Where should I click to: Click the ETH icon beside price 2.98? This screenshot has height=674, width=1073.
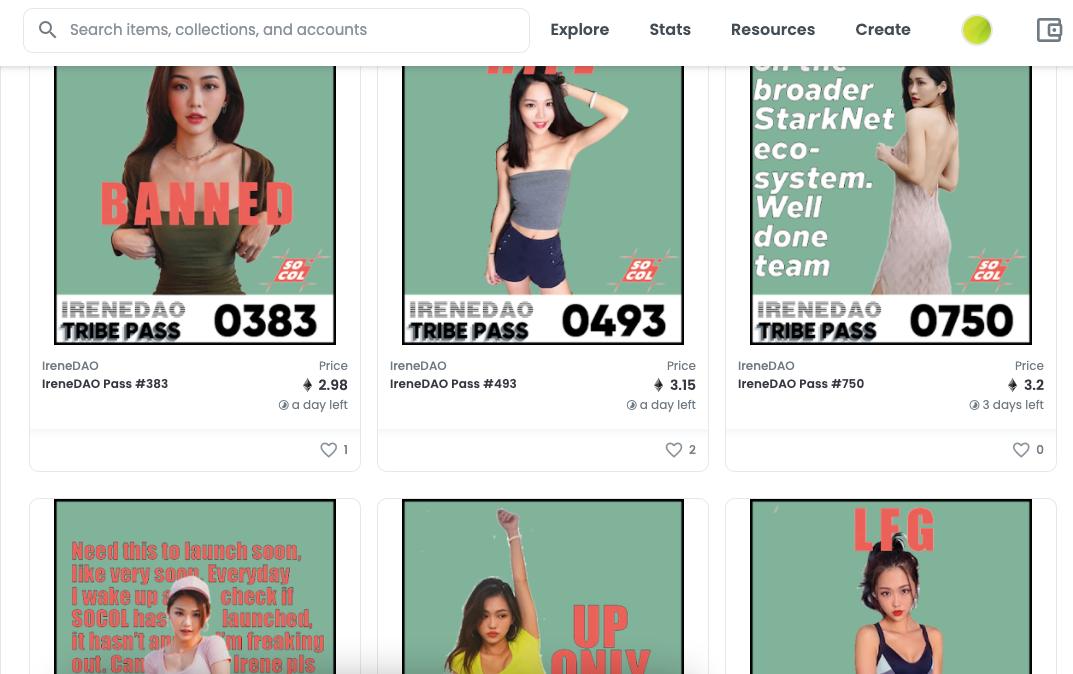click(x=307, y=385)
